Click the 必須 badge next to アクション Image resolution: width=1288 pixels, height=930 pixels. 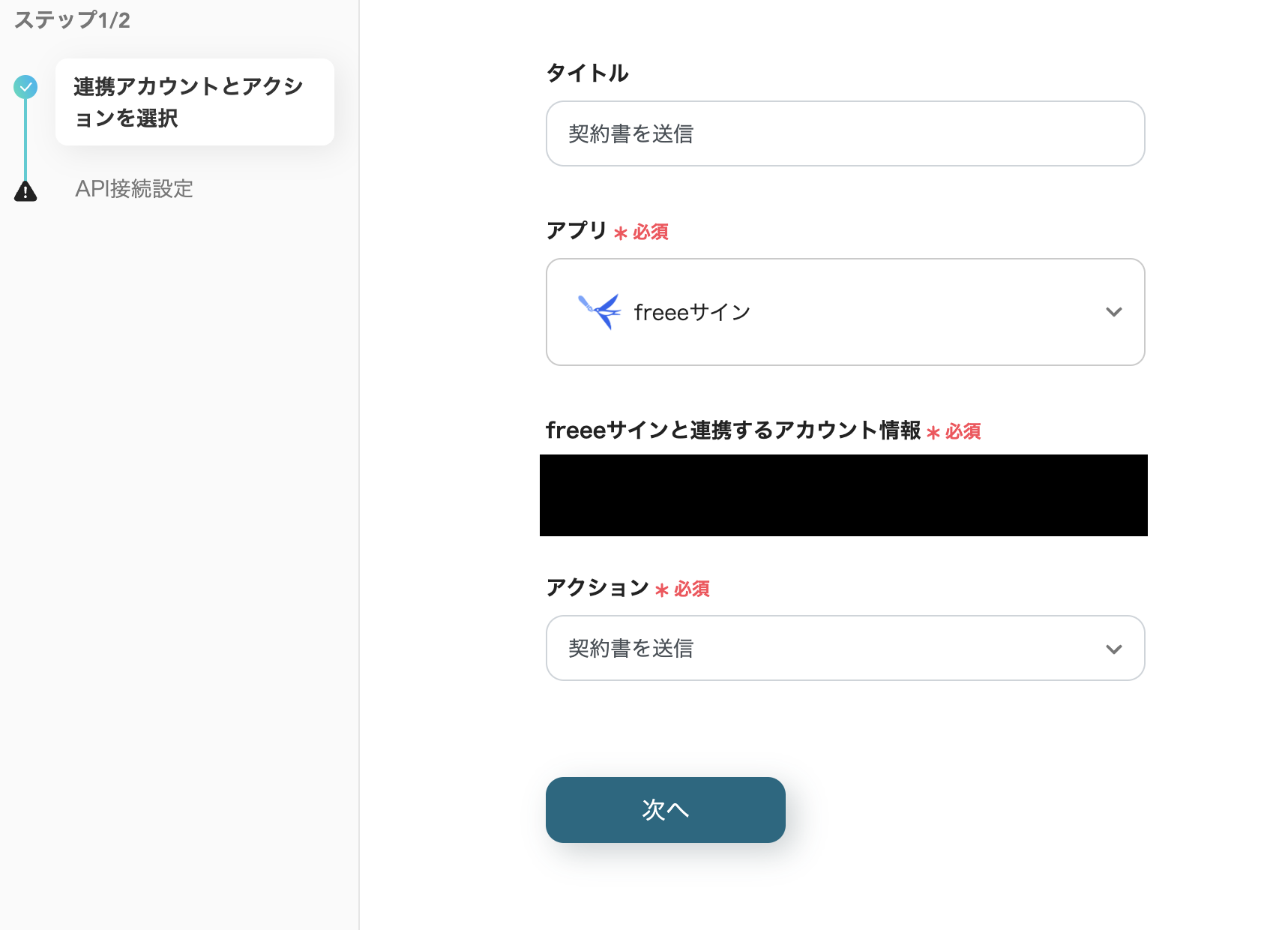tap(690, 590)
